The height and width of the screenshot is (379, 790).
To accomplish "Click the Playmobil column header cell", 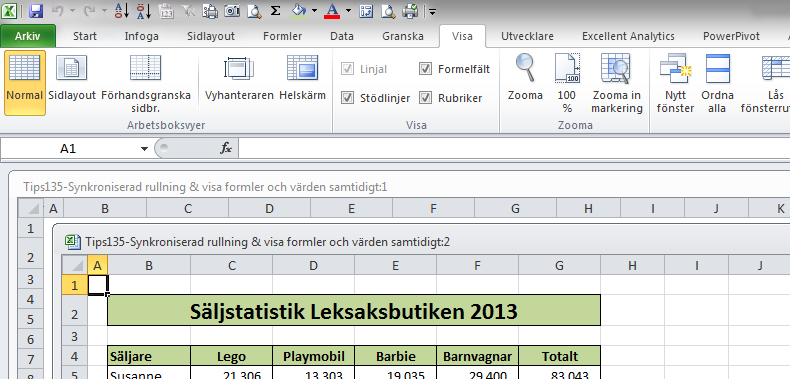I will (x=313, y=356).
